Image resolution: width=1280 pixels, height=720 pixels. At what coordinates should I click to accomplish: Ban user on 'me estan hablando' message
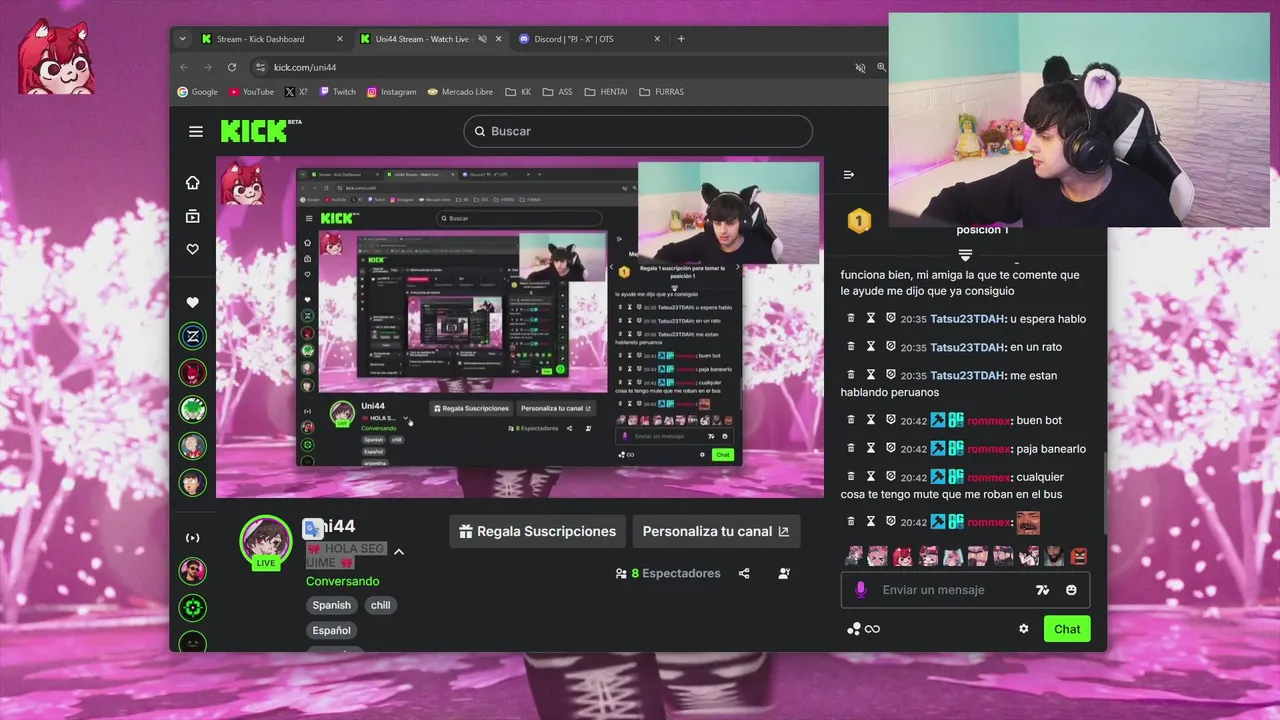pyautogui.click(x=890, y=375)
